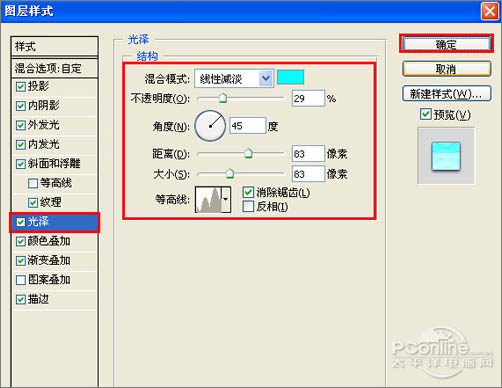Viewport: 502px width, 388px height.
Task: Click the 新建样式 new style button
Action: click(x=446, y=94)
